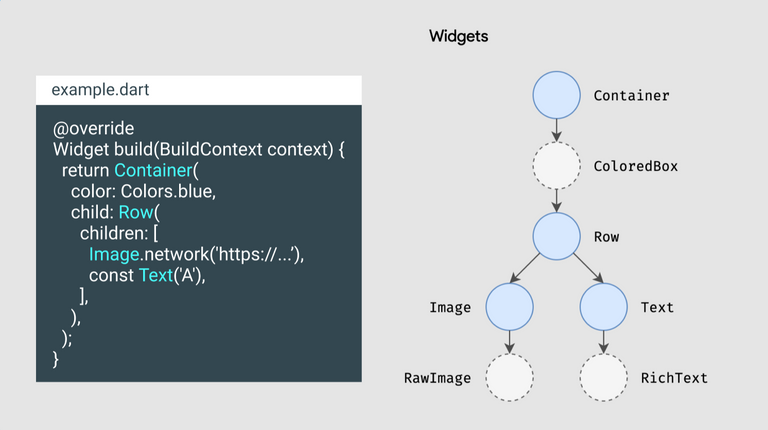Select the Image widget node circle
768x430 pixels.
[x=509, y=307]
